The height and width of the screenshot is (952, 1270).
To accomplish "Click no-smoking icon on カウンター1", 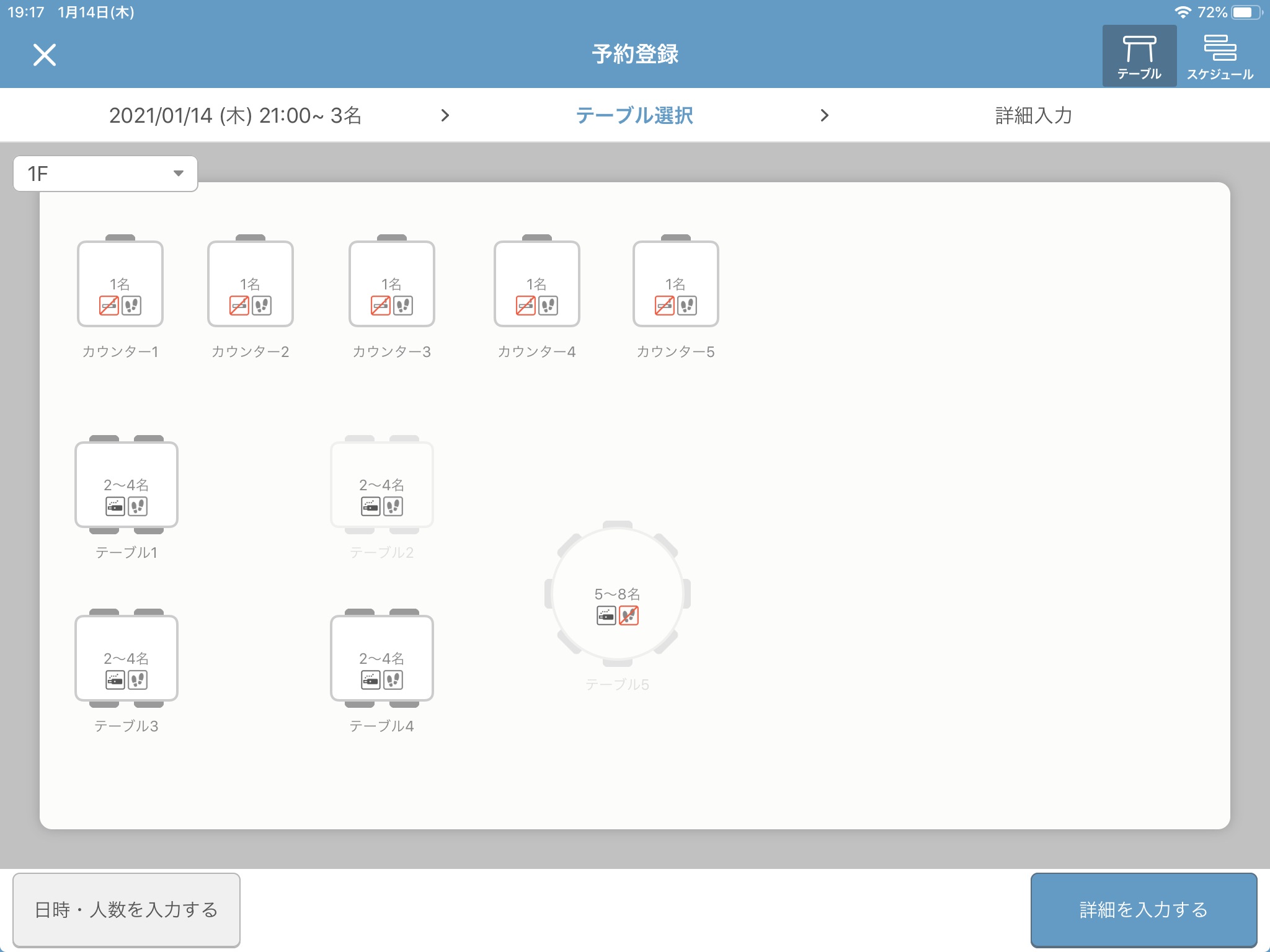I will (x=109, y=306).
